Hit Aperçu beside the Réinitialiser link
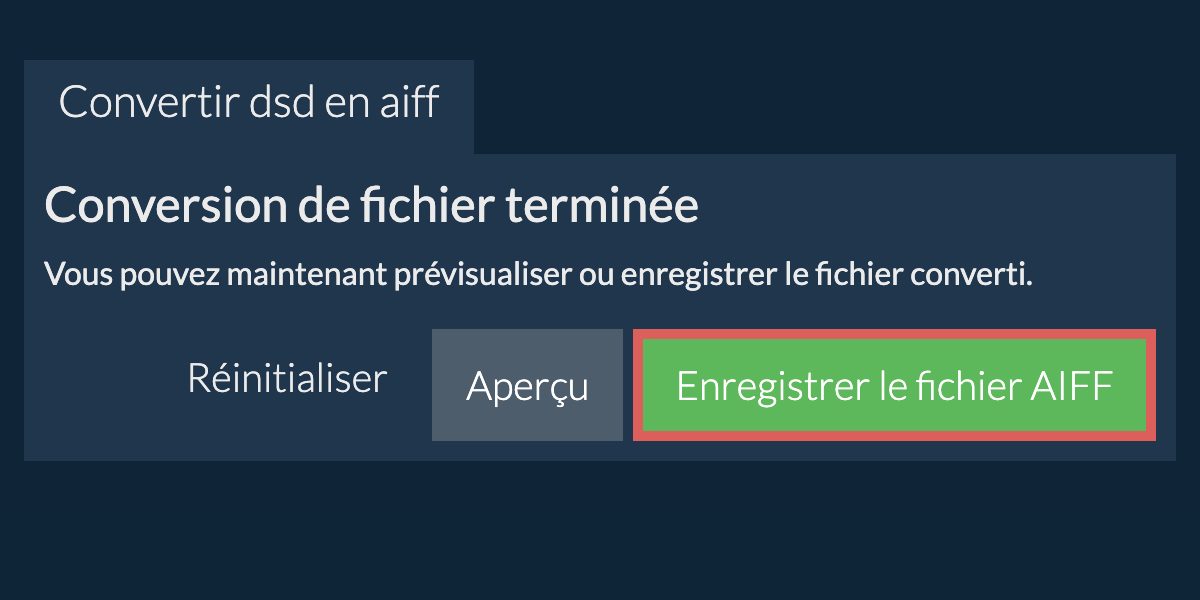This screenshot has height=600, width=1200. point(527,386)
